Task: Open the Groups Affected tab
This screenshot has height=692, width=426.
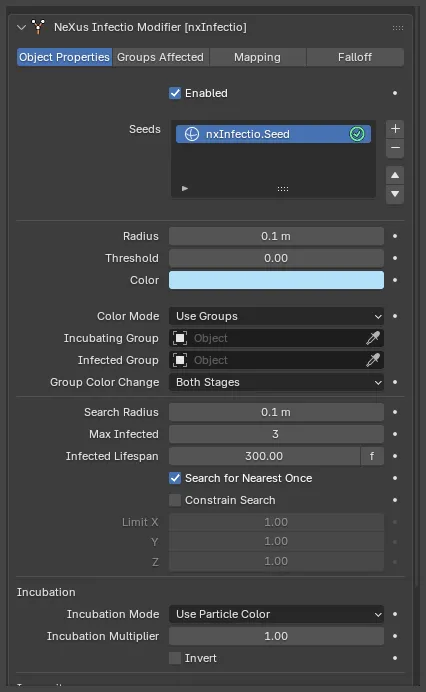Action: pos(161,57)
